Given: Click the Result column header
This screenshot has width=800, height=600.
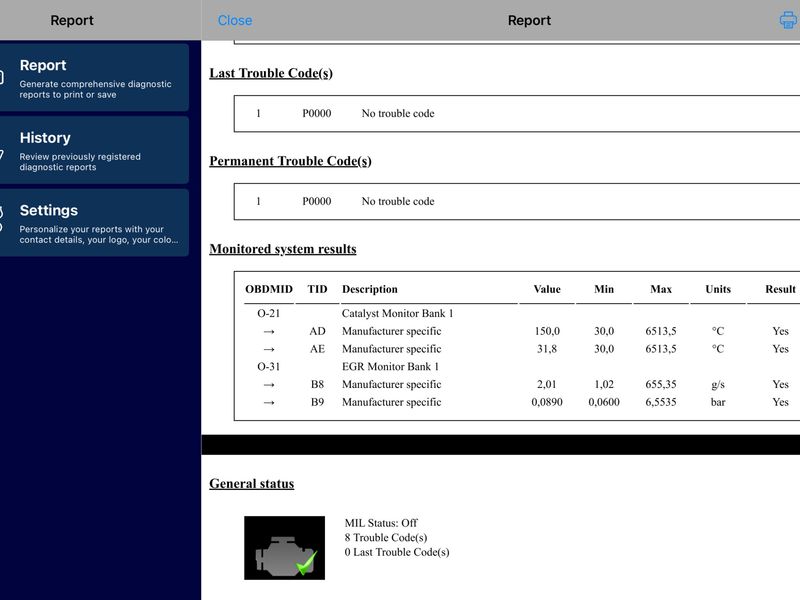Looking at the screenshot, I should click(x=780, y=289).
